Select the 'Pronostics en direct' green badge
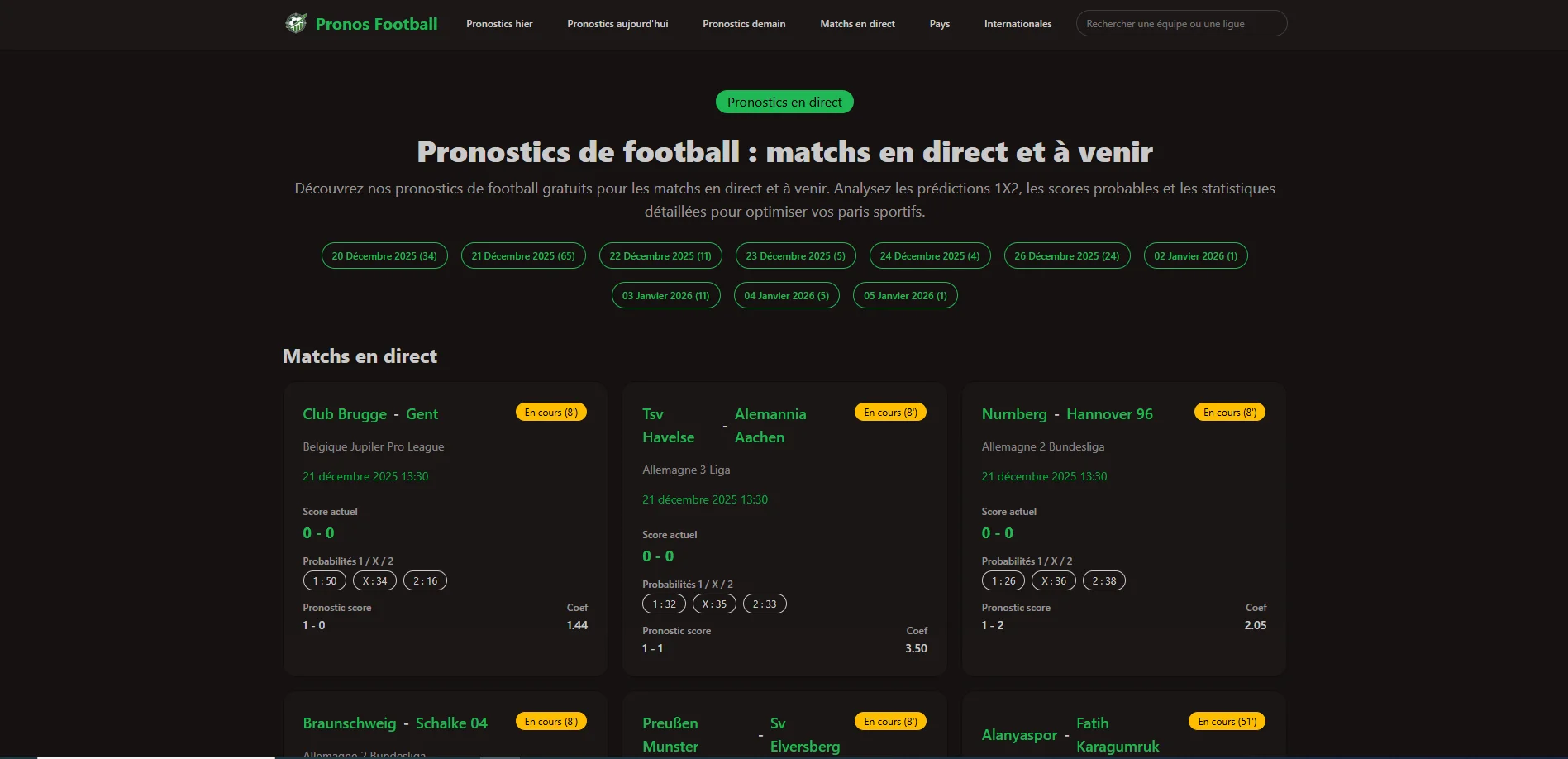The image size is (1568, 759). pos(784,102)
